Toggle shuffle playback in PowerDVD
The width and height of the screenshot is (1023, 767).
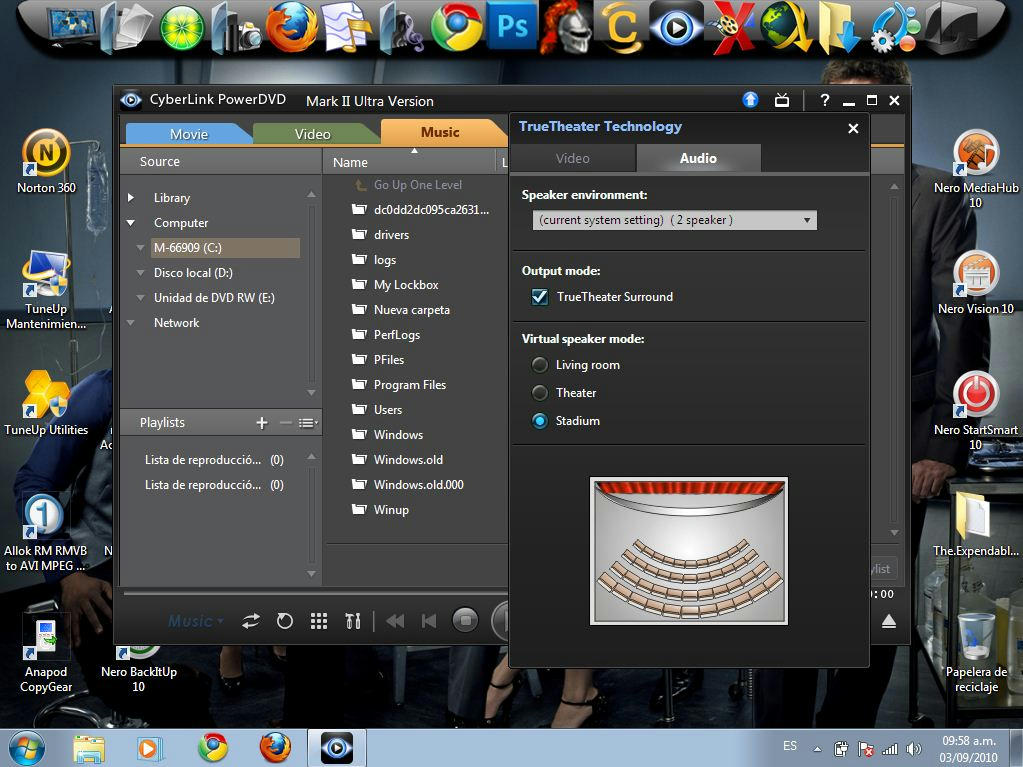point(251,621)
